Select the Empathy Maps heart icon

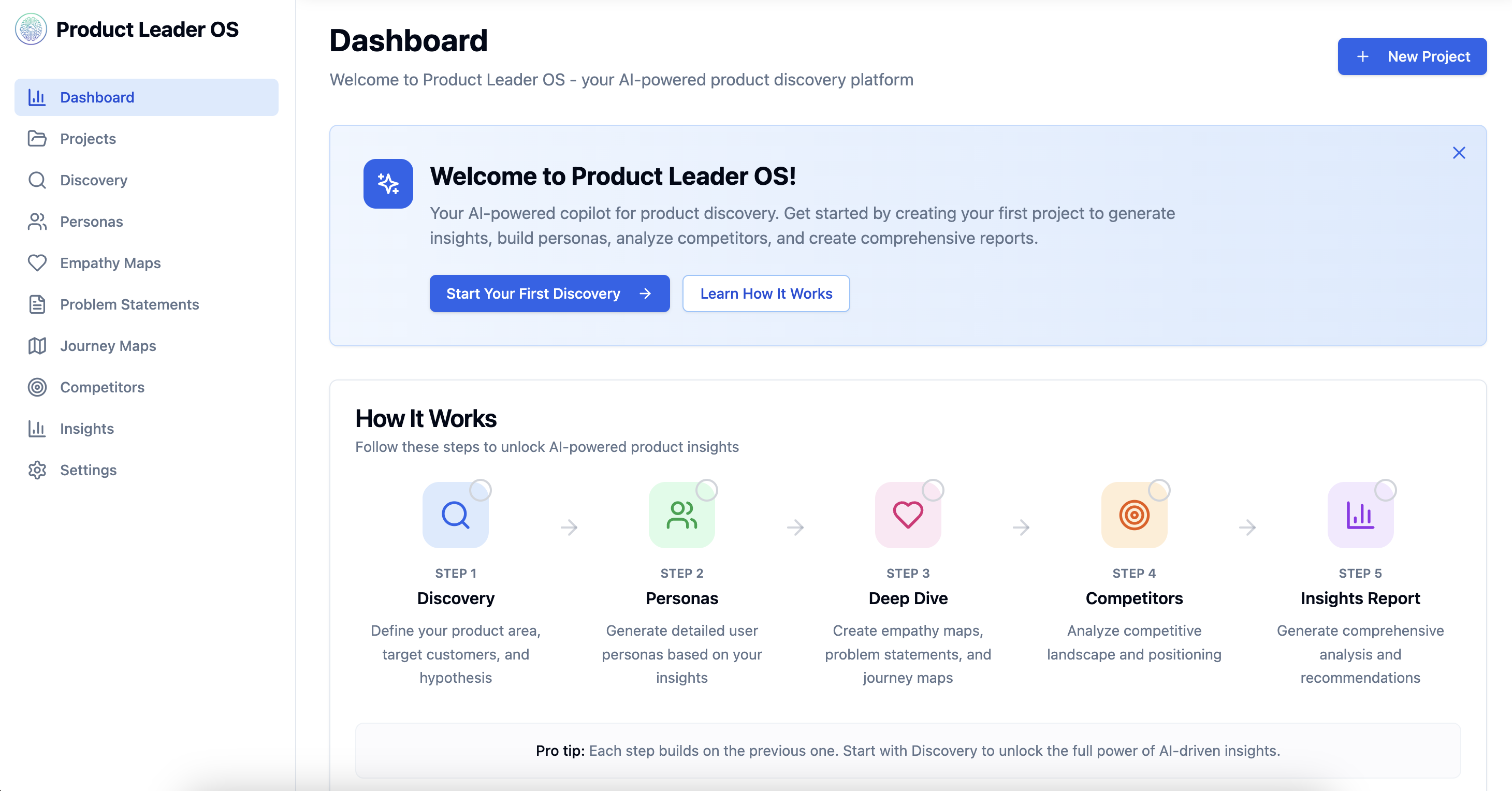pos(37,263)
